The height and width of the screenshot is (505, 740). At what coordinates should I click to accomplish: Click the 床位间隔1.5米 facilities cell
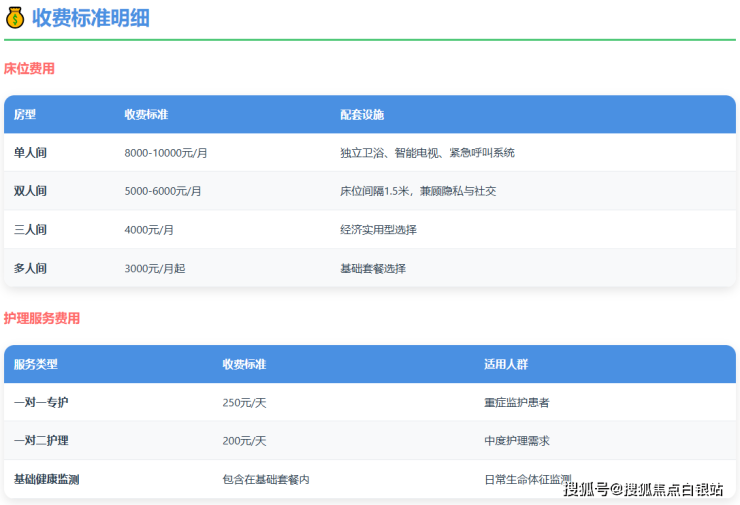(x=418, y=191)
